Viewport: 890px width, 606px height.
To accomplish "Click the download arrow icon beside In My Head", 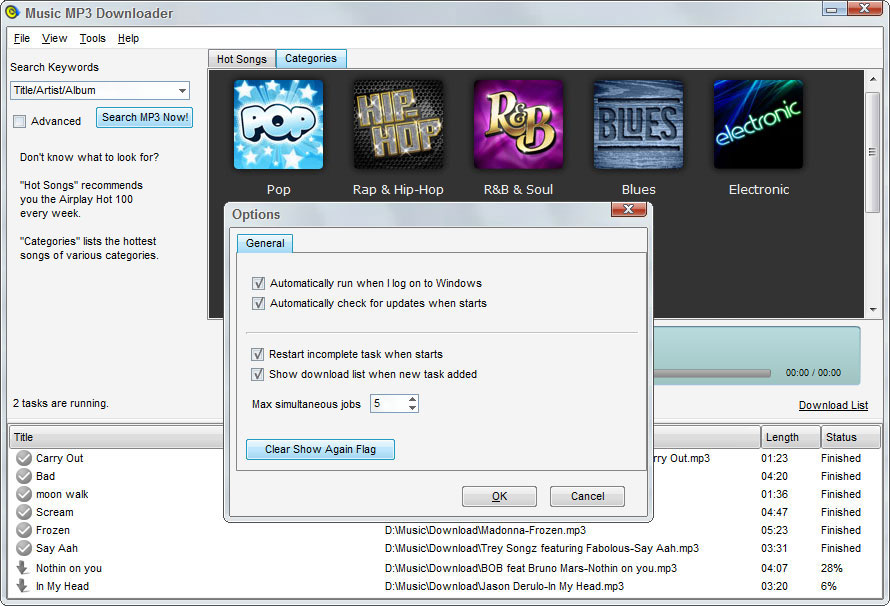I will tap(23, 586).
